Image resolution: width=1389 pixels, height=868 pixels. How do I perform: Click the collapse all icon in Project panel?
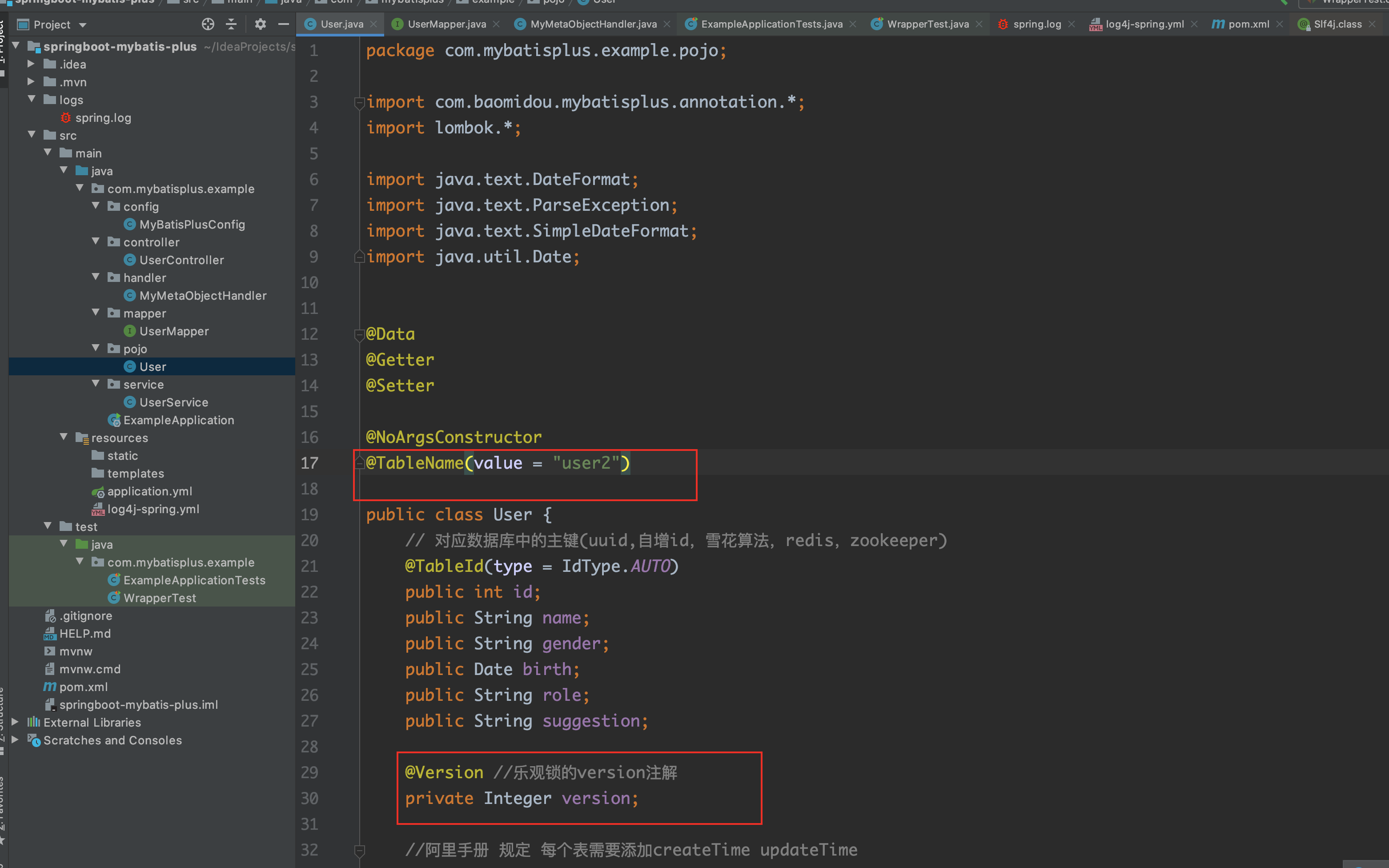pyautogui.click(x=231, y=24)
